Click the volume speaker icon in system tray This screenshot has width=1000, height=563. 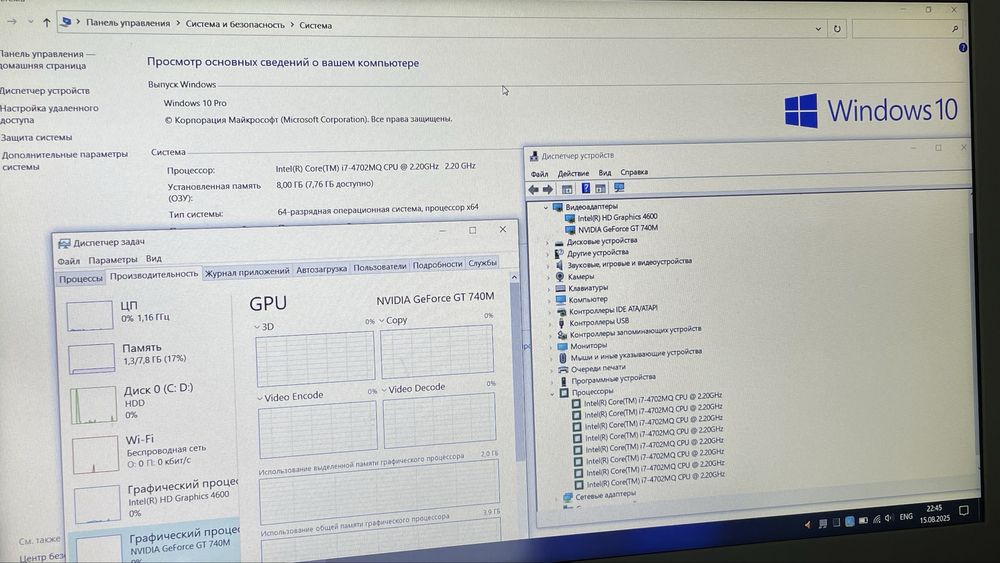coord(889,518)
